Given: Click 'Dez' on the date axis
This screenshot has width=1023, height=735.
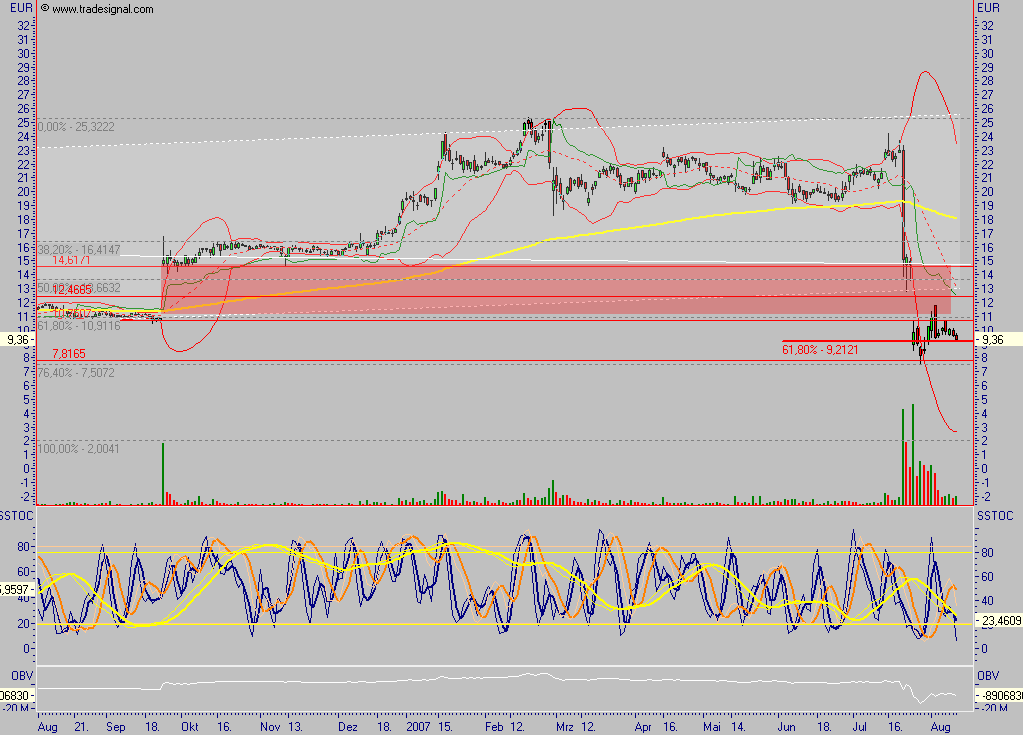Looking at the screenshot, I should coord(348,727).
